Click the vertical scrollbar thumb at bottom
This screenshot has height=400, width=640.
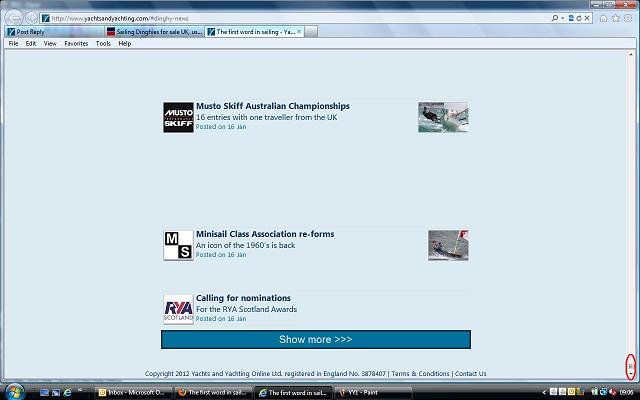pos(631,366)
